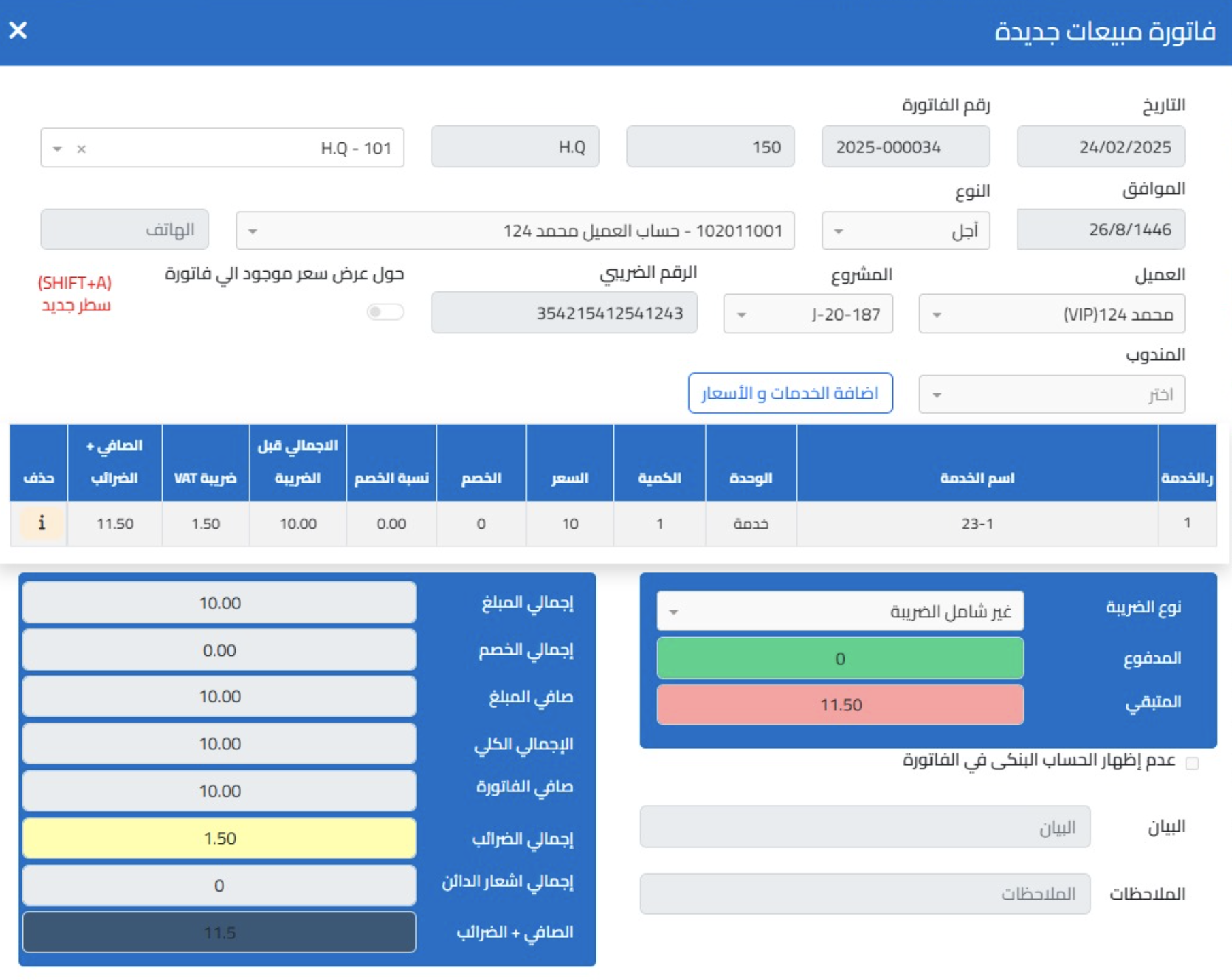The width and height of the screenshot is (1232, 980).
Task: Check hide bank account in invoice checkbox
Action: [1192, 763]
